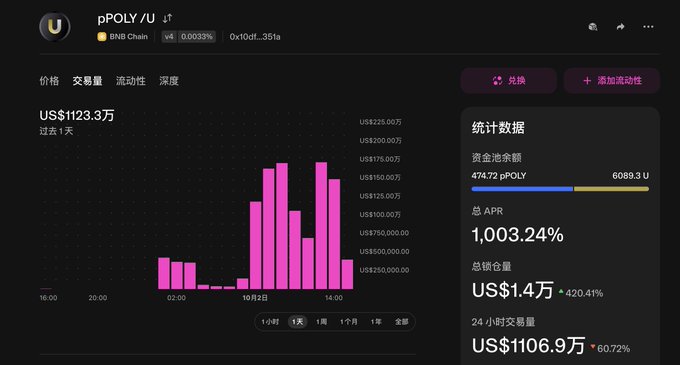
Task: Click the first pink bar before 02:00
Action: [164, 274]
